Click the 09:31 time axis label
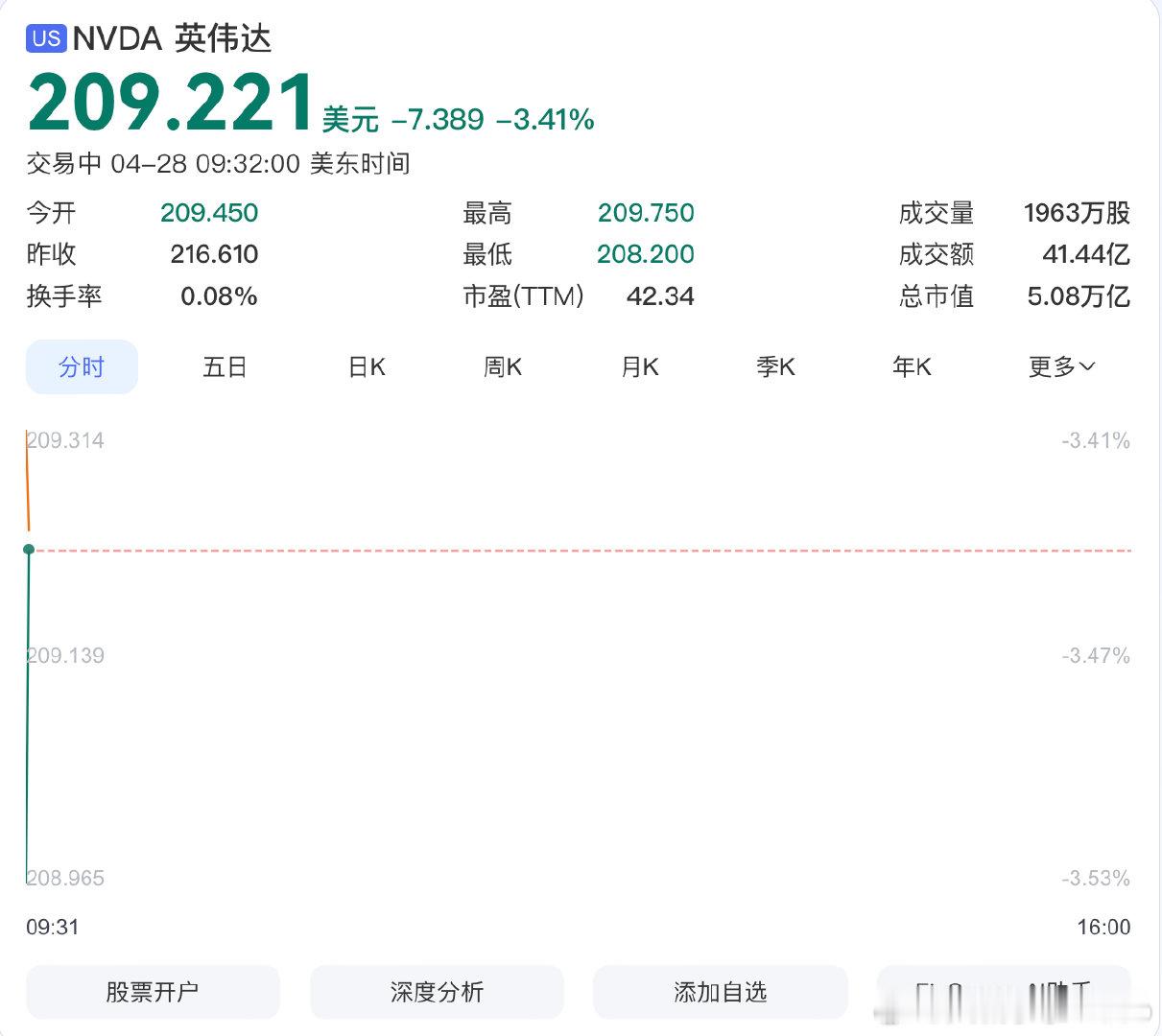This screenshot has height=1036, width=1162. 53,928
